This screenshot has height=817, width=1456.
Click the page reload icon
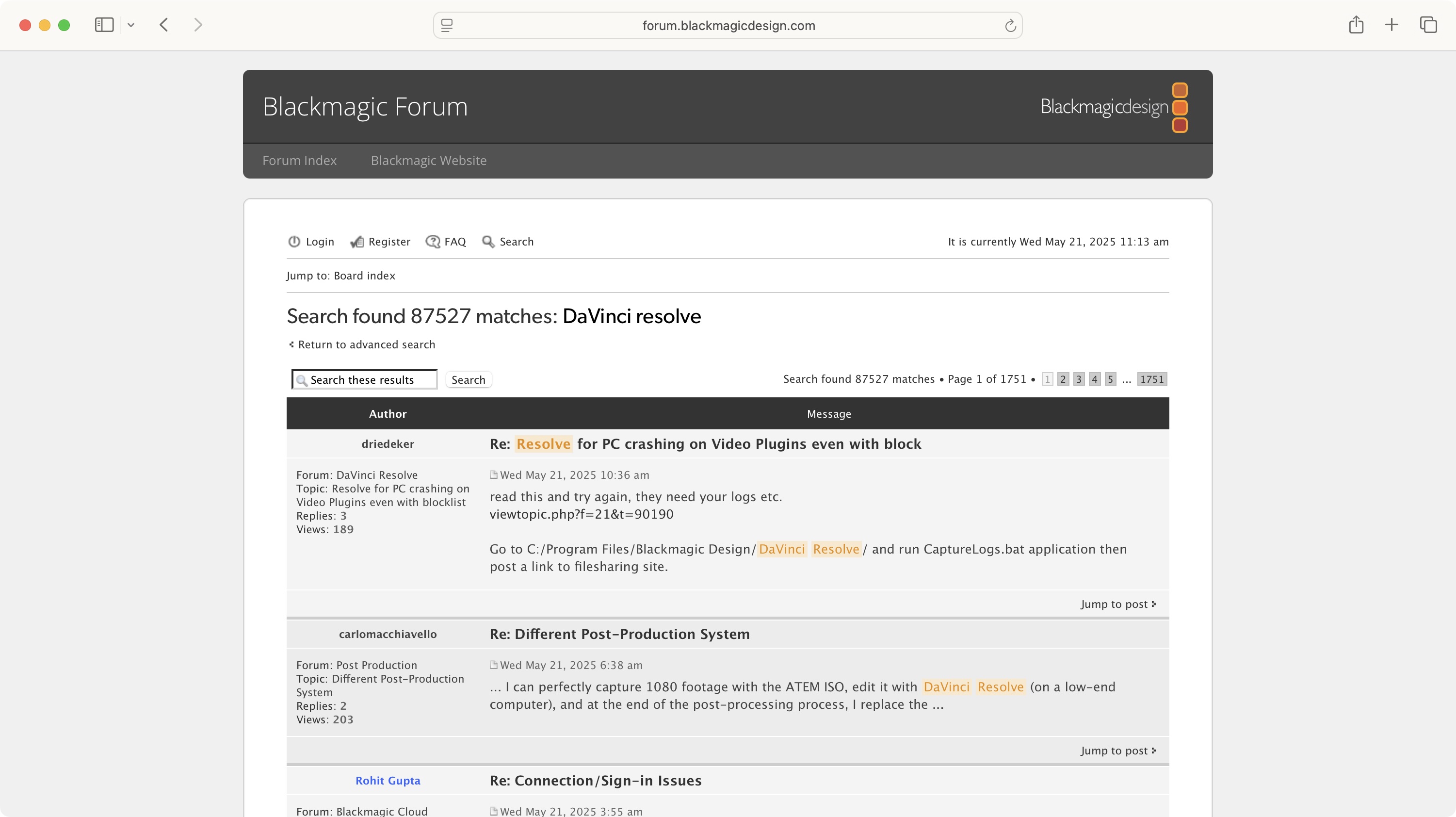tap(1010, 25)
